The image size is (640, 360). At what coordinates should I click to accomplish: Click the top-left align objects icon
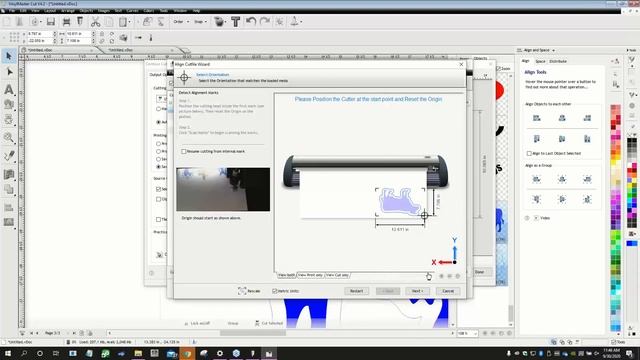pos(536,118)
